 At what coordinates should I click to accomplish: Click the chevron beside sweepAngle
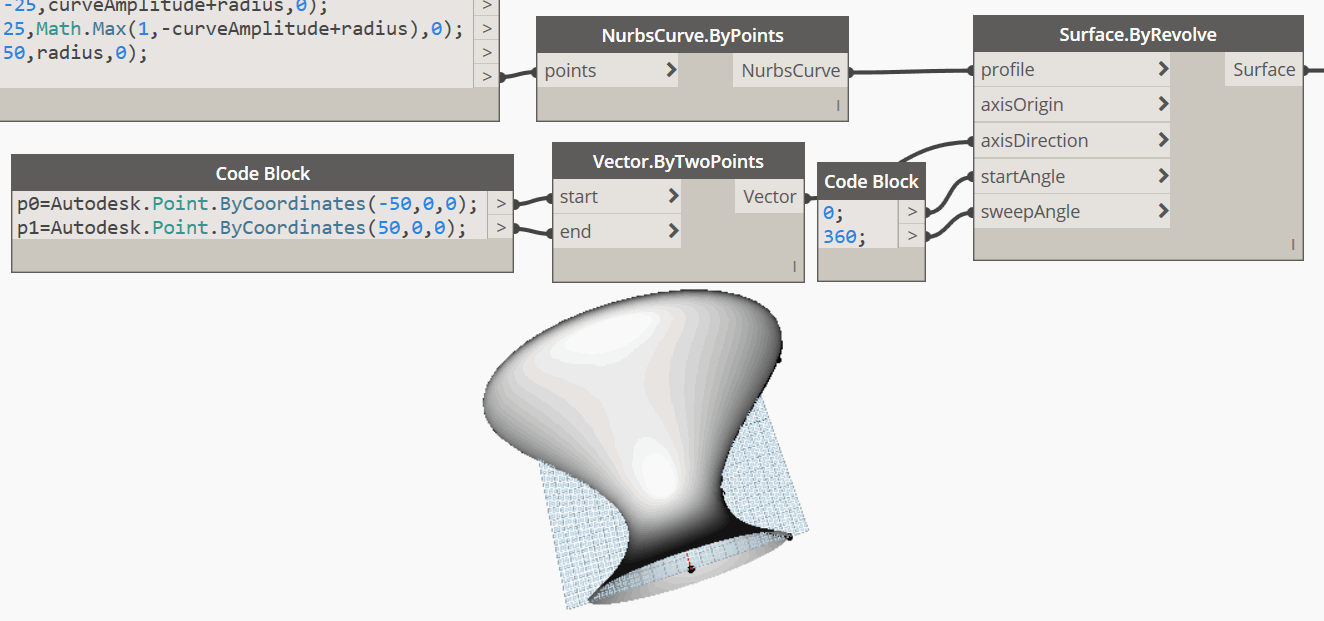tap(1163, 211)
